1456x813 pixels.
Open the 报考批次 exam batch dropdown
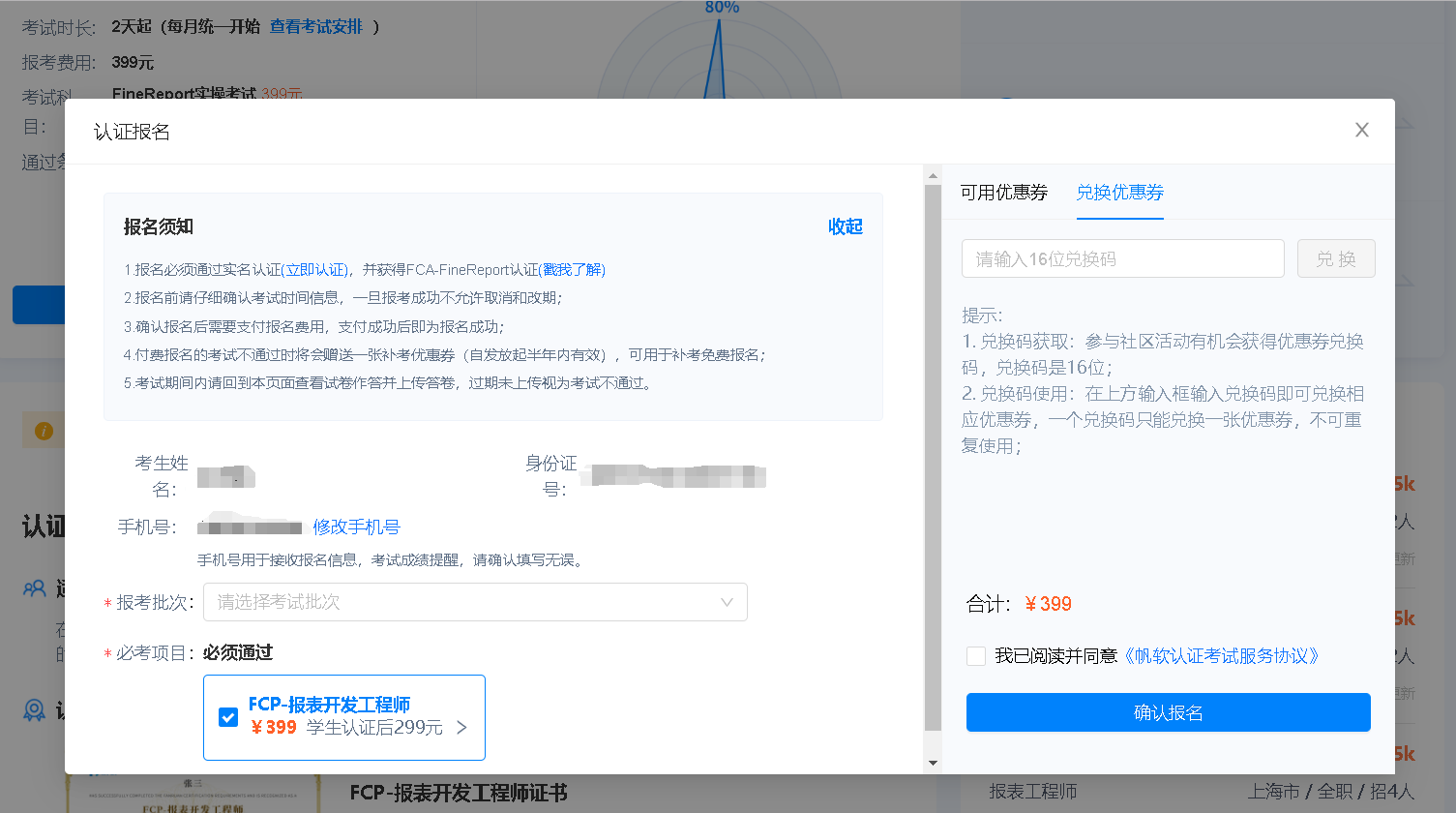(x=475, y=602)
